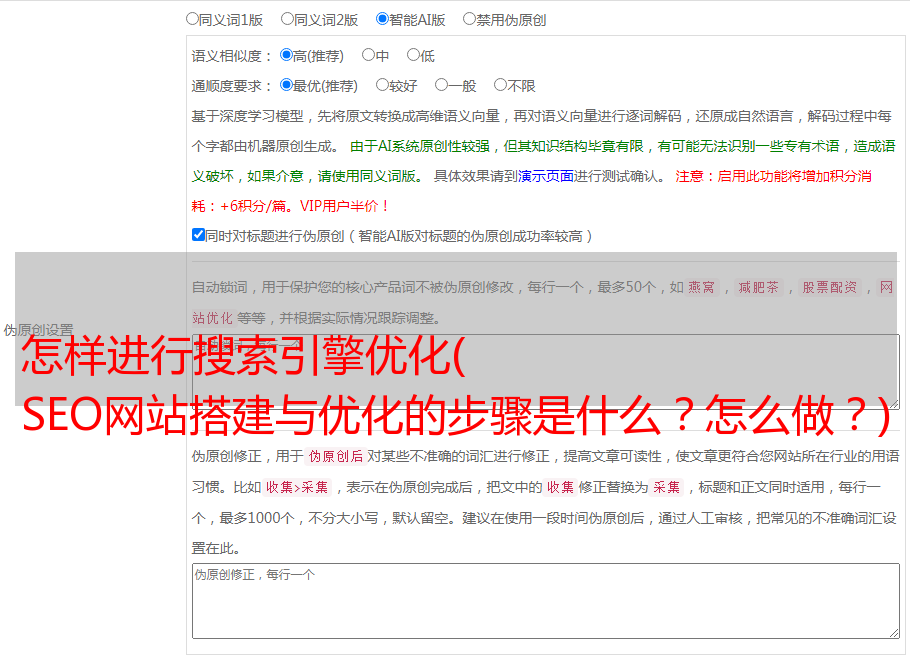Click the 燕窝 example keyword
This screenshot has height=658, width=911.
point(702,287)
